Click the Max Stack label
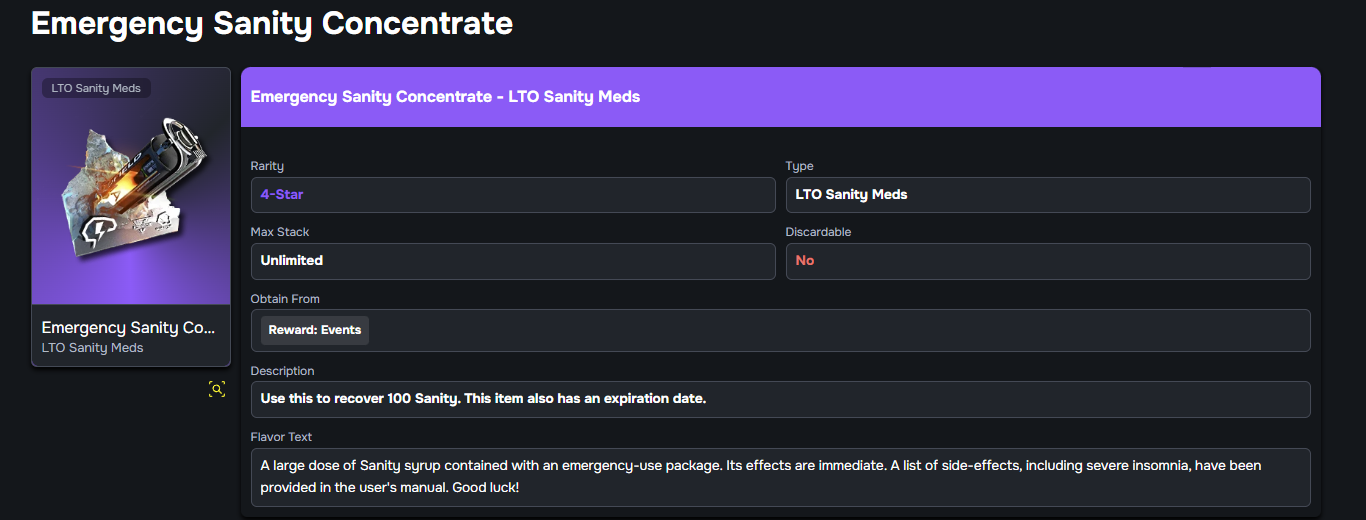 click(280, 232)
